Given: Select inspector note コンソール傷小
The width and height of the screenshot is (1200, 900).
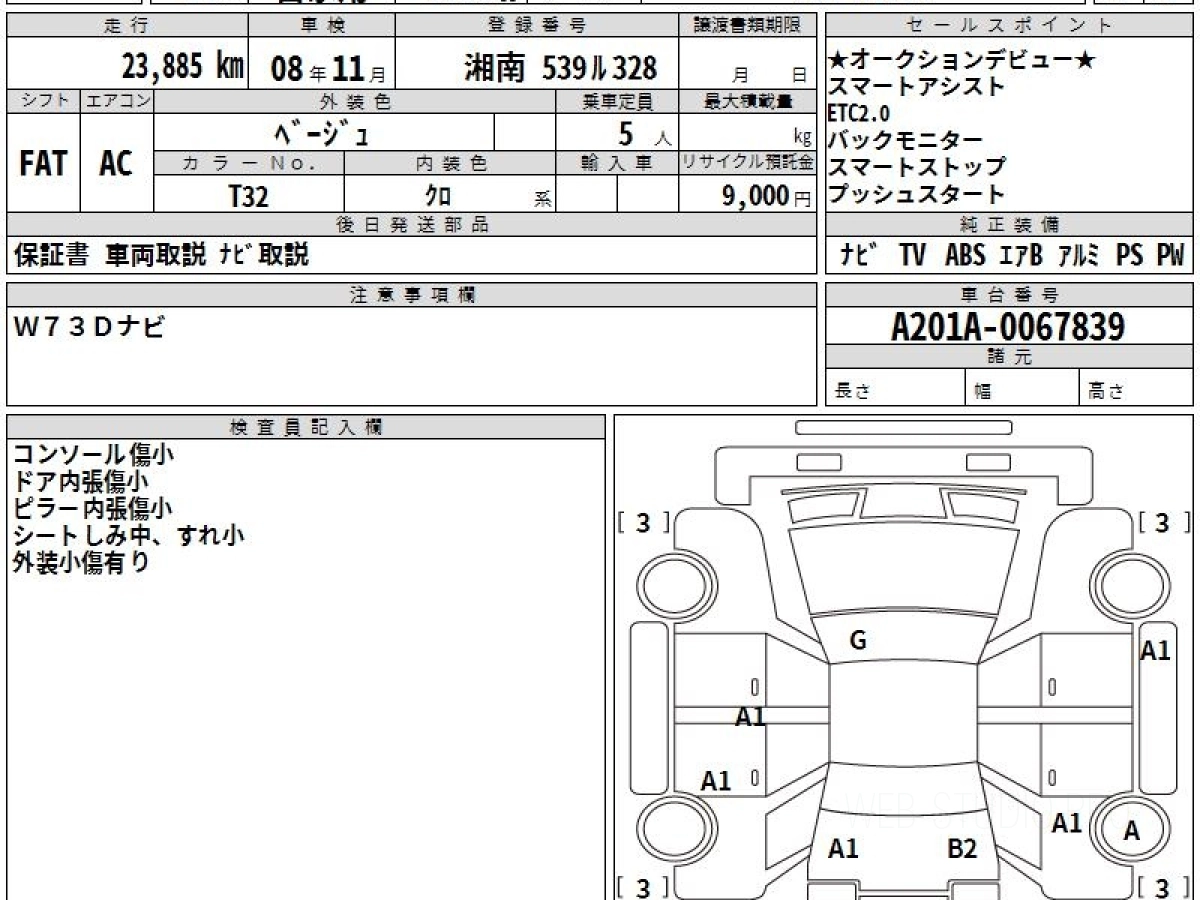Looking at the screenshot, I should [x=94, y=455].
